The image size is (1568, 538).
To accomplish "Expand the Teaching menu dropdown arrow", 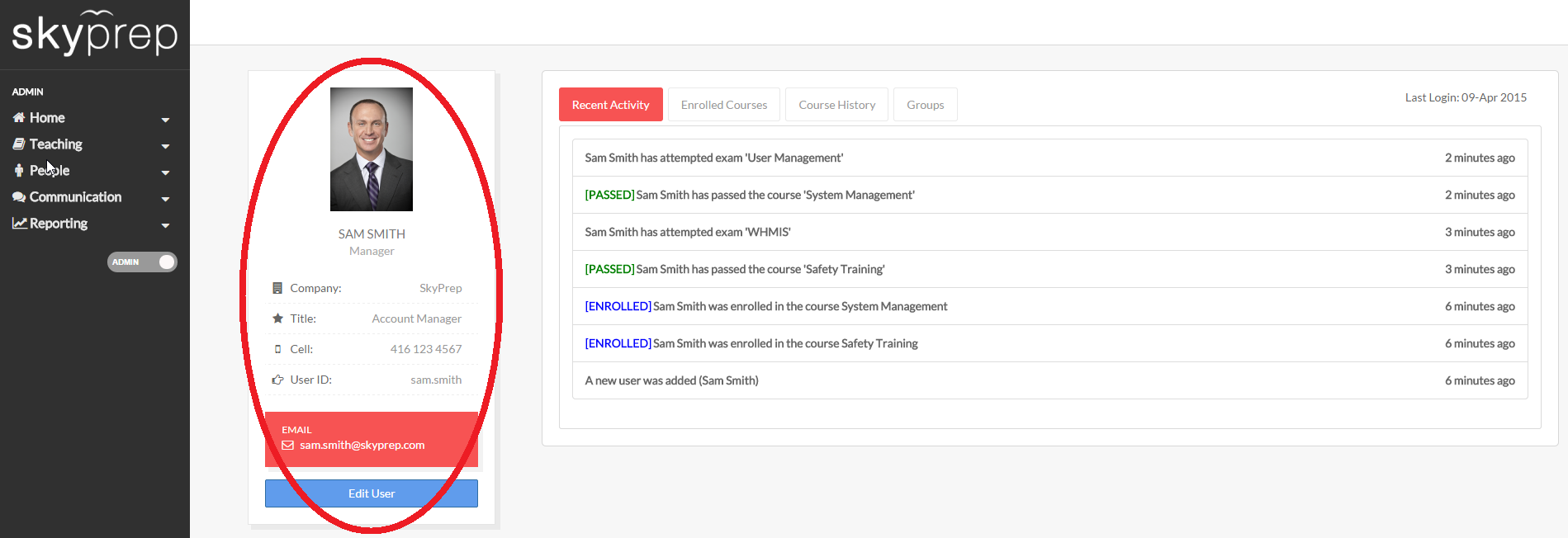I will click(165, 146).
